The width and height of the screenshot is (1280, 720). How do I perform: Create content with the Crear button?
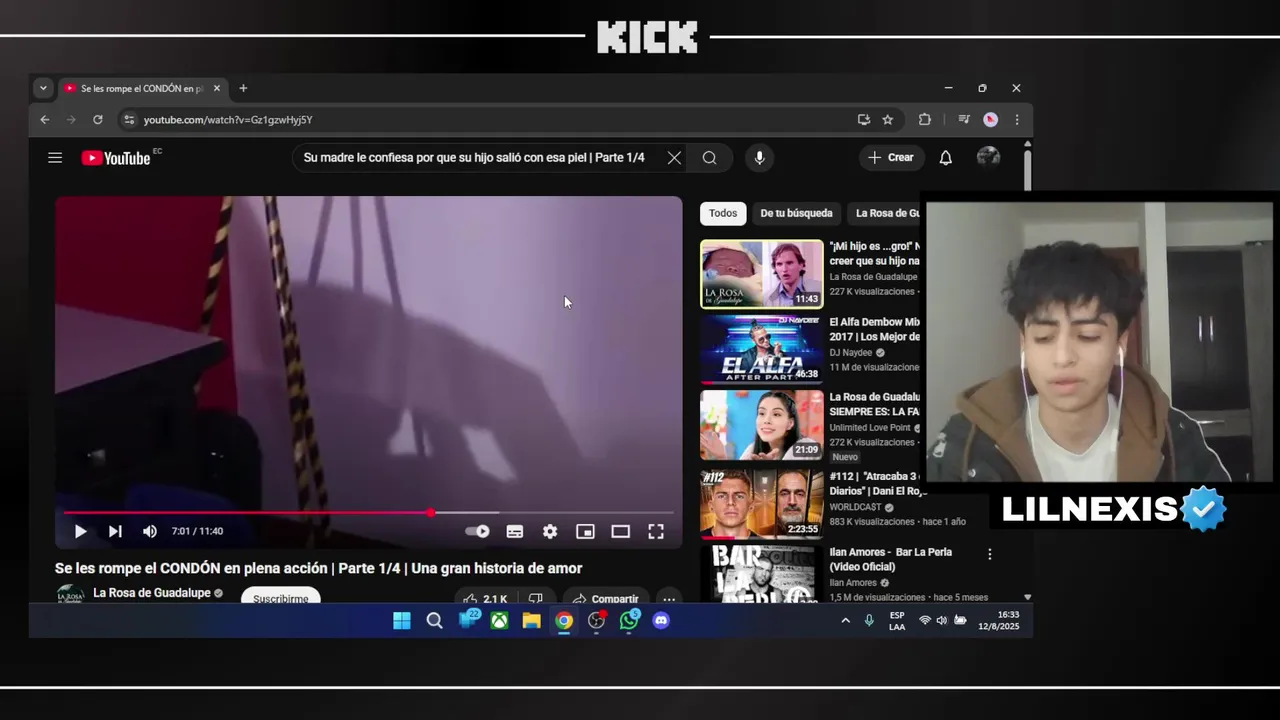pos(891,157)
